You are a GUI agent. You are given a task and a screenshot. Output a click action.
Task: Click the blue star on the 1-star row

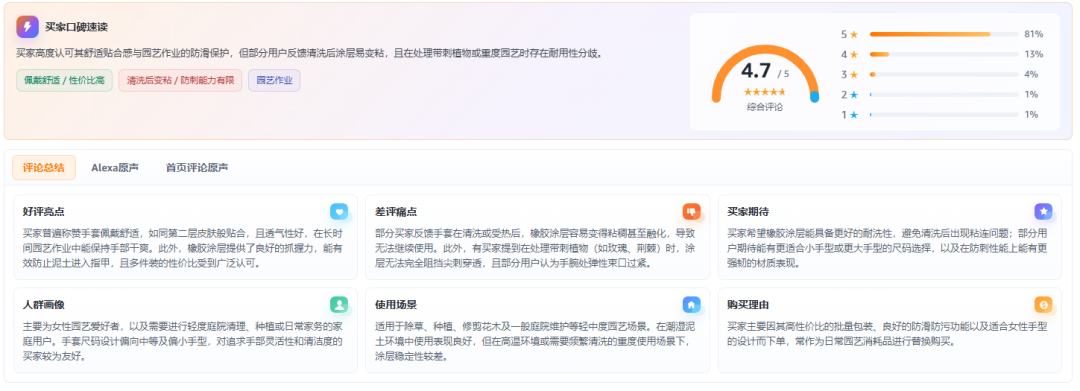tap(854, 115)
